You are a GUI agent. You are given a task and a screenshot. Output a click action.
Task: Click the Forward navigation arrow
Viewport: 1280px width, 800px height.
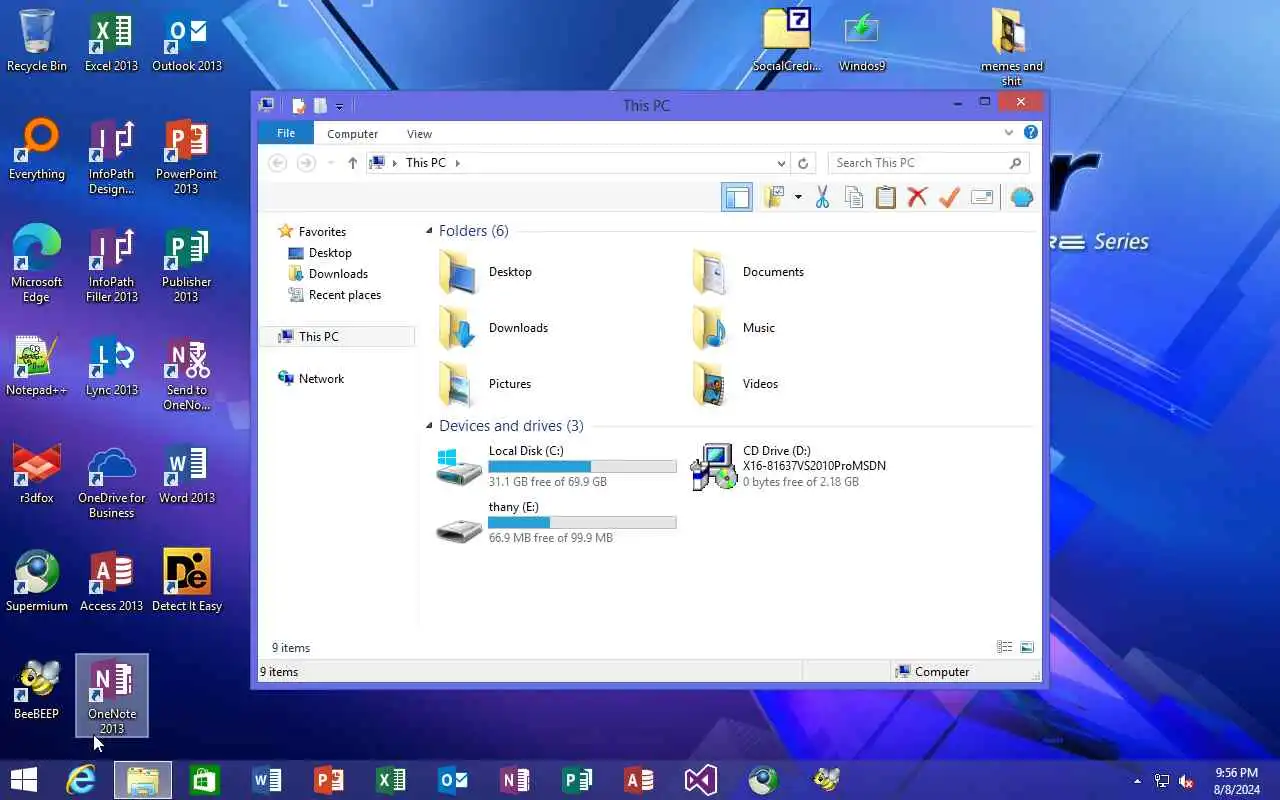[x=306, y=163]
